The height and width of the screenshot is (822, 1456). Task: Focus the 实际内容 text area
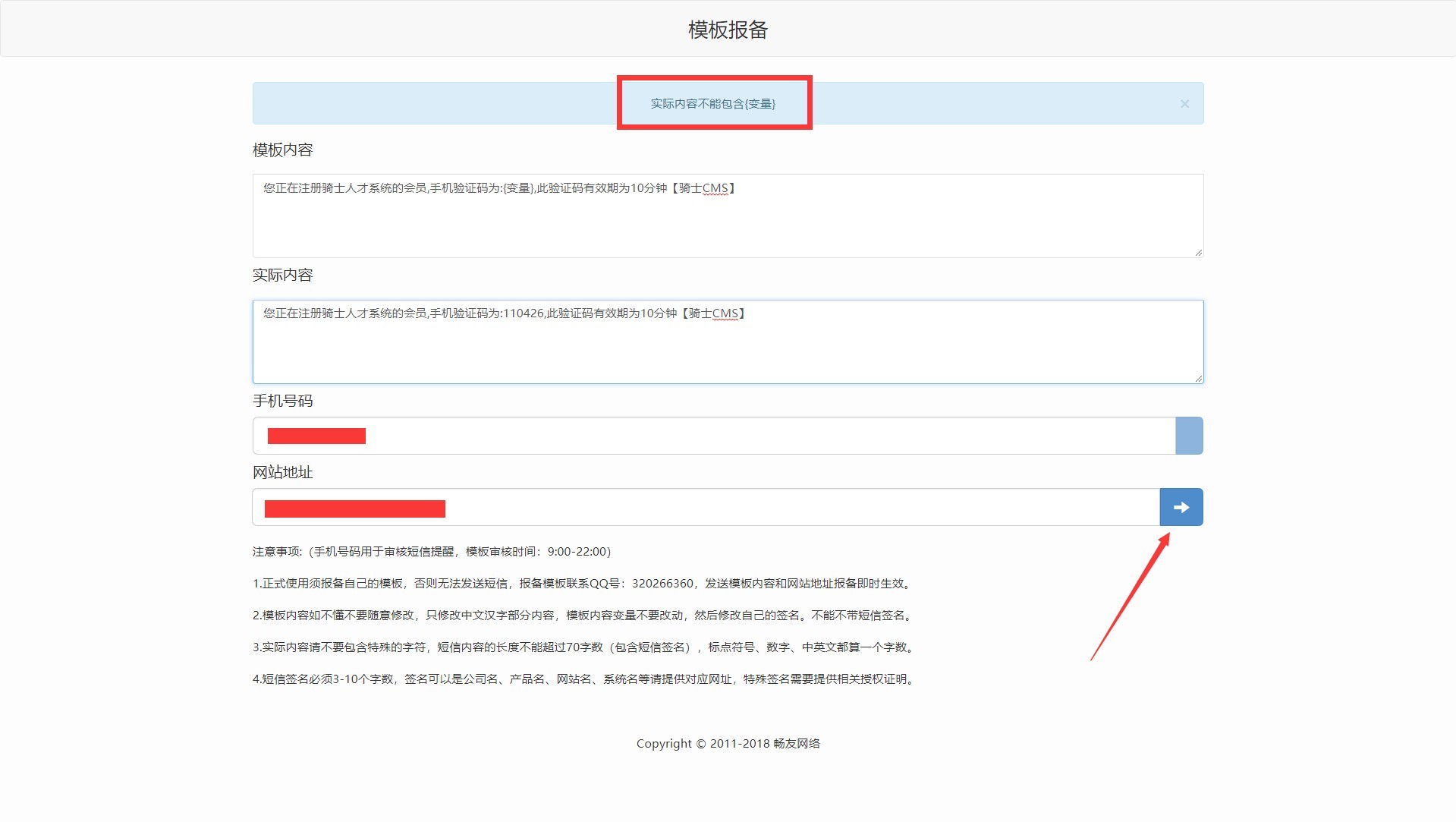pos(728,342)
